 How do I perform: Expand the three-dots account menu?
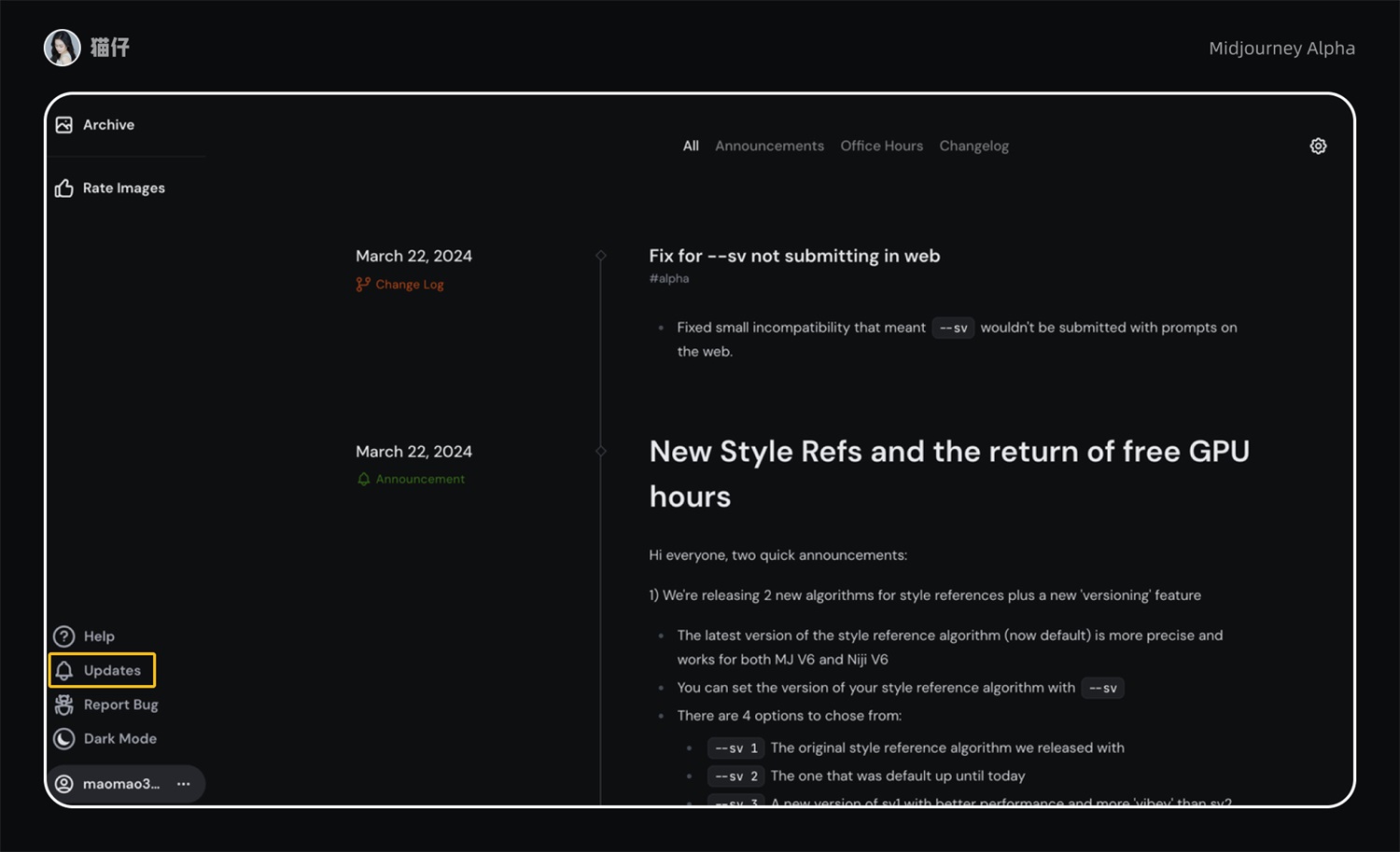coord(184,784)
